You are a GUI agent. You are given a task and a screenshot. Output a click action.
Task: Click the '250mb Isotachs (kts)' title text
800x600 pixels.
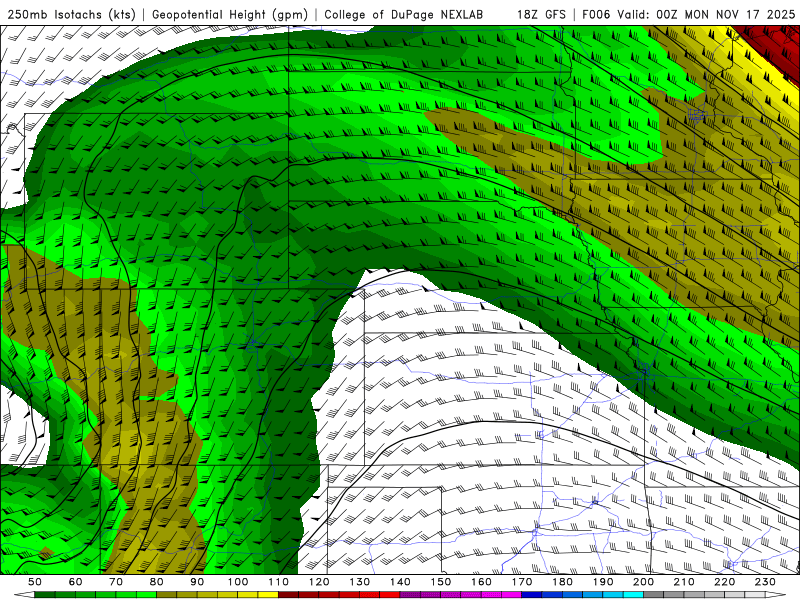[x=72, y=15]
